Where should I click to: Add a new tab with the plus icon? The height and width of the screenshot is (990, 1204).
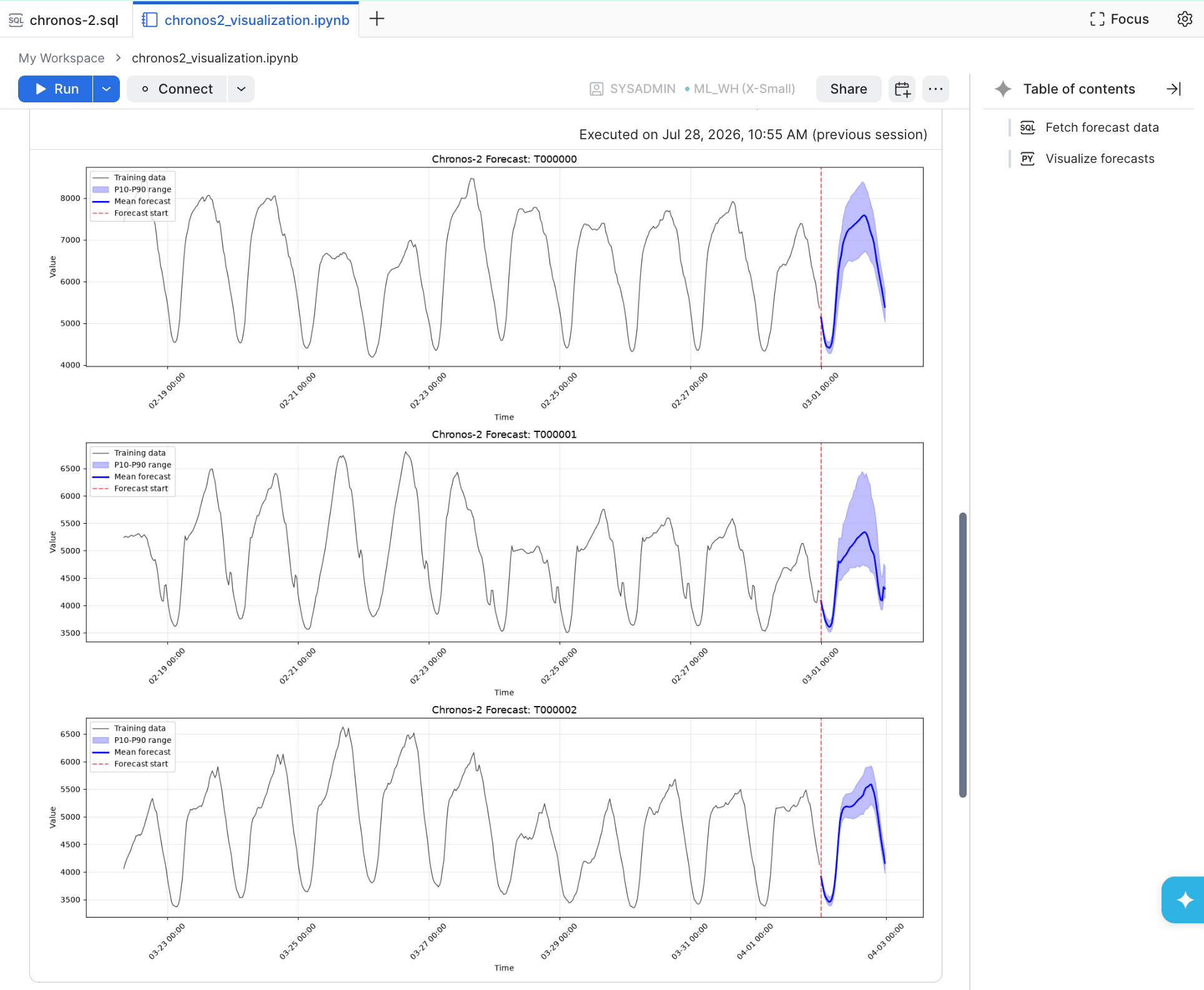tap(377, 19)
